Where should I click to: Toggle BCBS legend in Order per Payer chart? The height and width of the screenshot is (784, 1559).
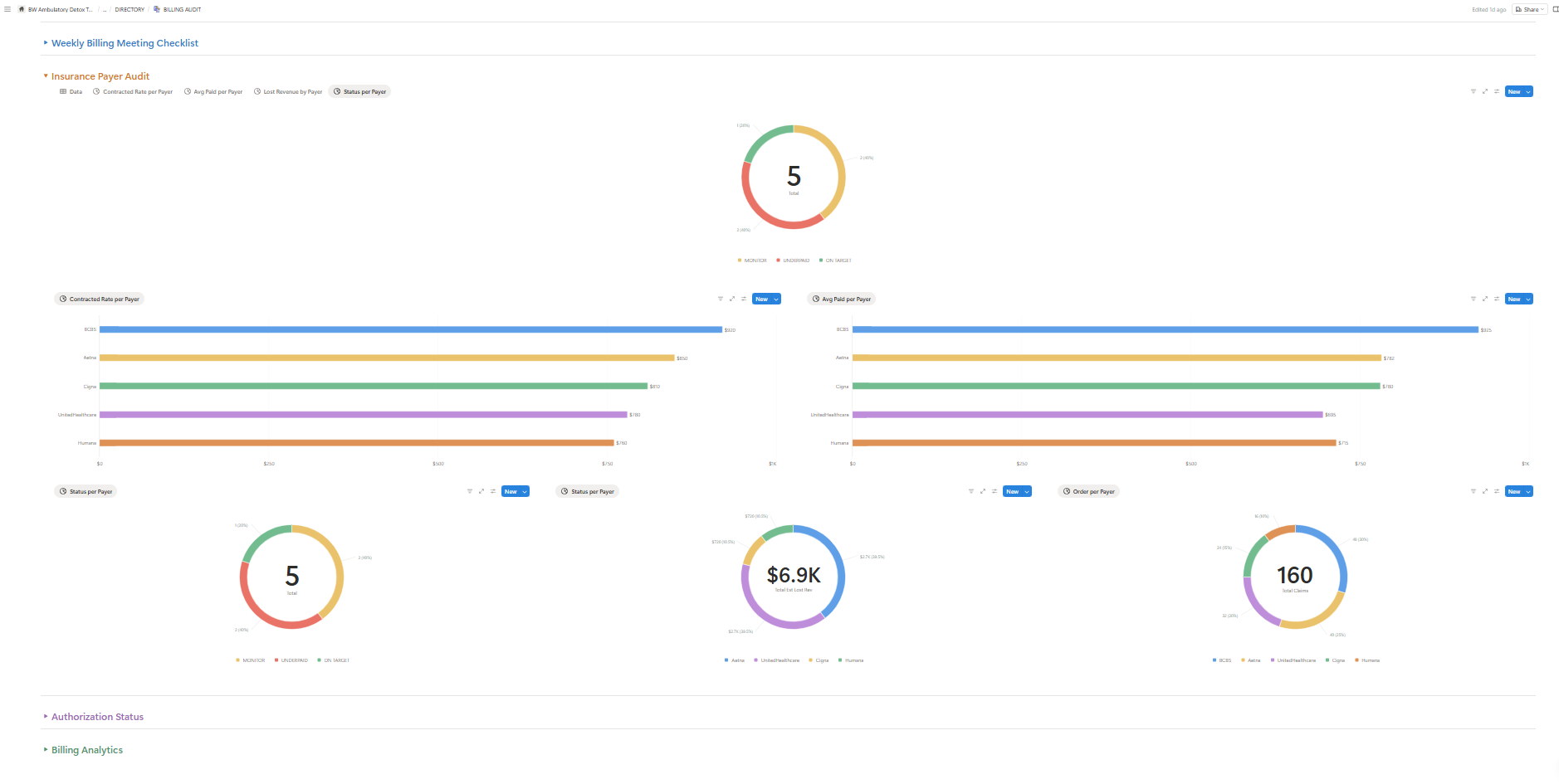[1224, 660]
